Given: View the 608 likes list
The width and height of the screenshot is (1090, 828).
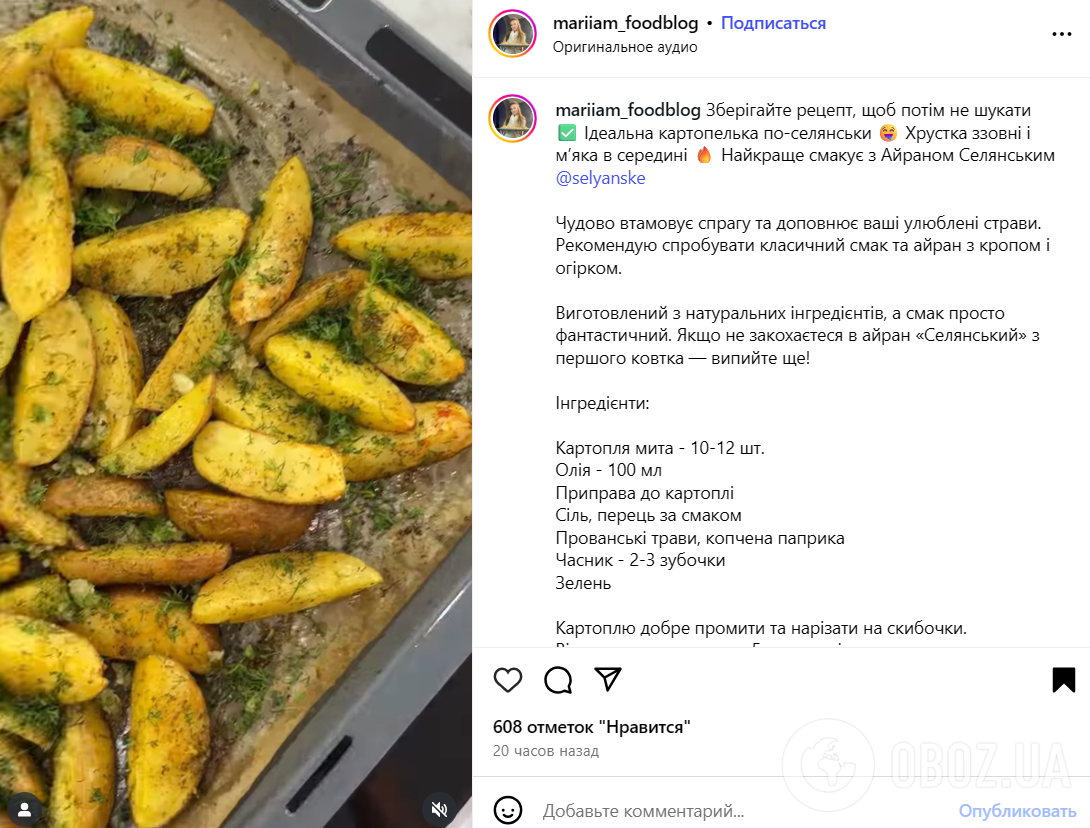Looking at the screenshot, I should 592,727.
